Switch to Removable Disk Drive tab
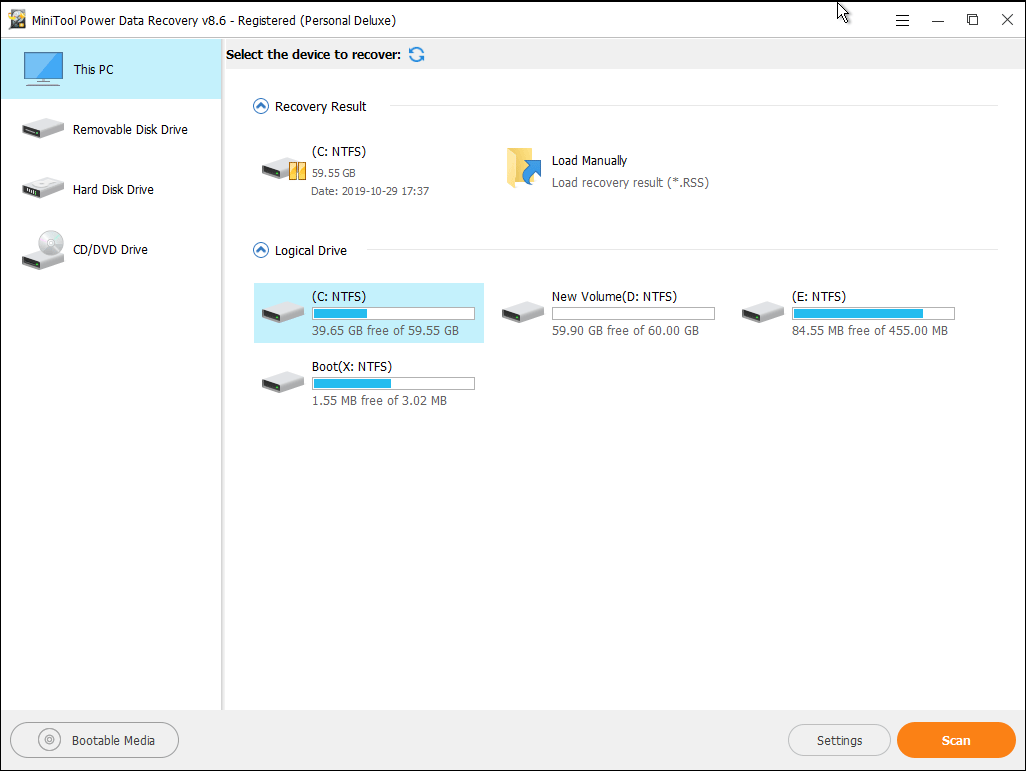1026x771 pixels. 130,130
